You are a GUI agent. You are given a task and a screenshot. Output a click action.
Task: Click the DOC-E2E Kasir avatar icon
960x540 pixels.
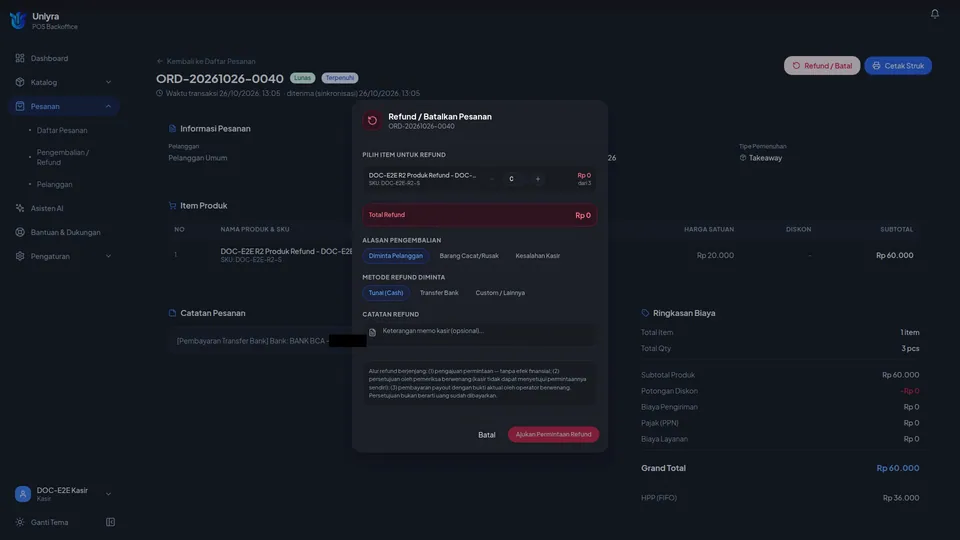pyautogui.click(x=23, y=493)
